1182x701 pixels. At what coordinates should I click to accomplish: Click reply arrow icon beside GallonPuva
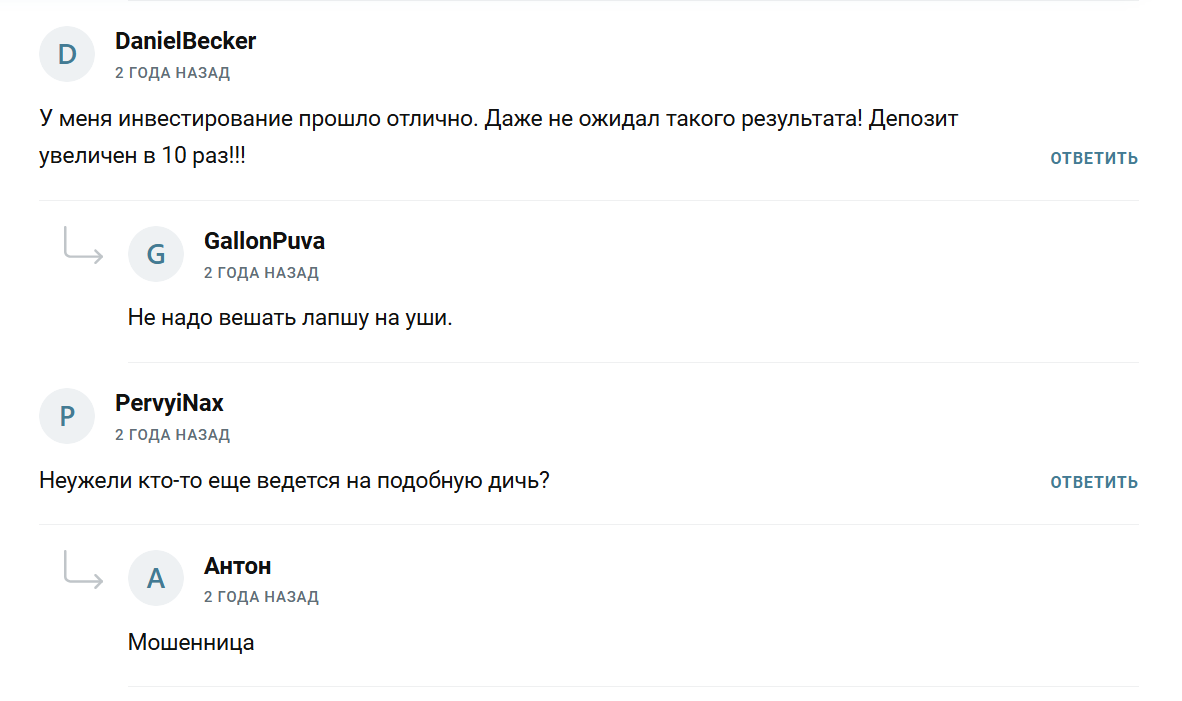[x=83, y=246]
